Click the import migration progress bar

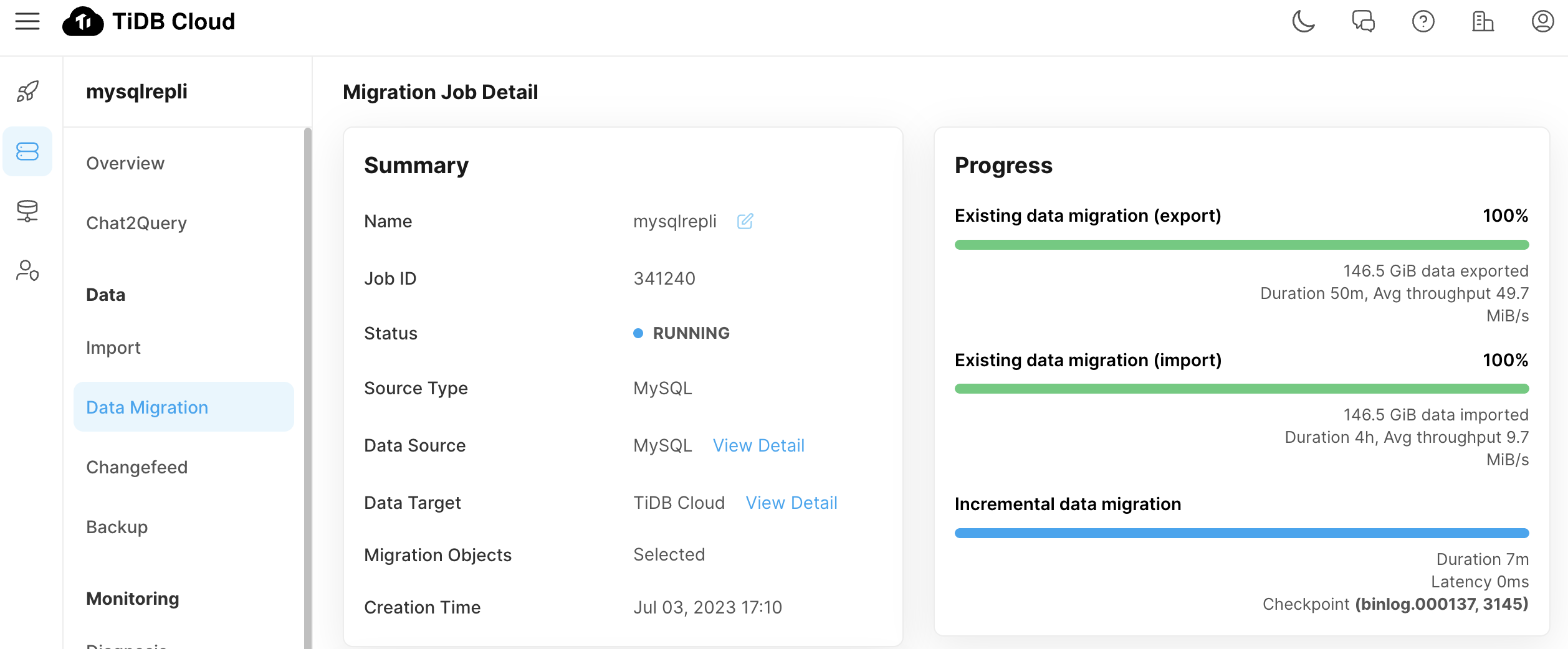(1241, 389)
